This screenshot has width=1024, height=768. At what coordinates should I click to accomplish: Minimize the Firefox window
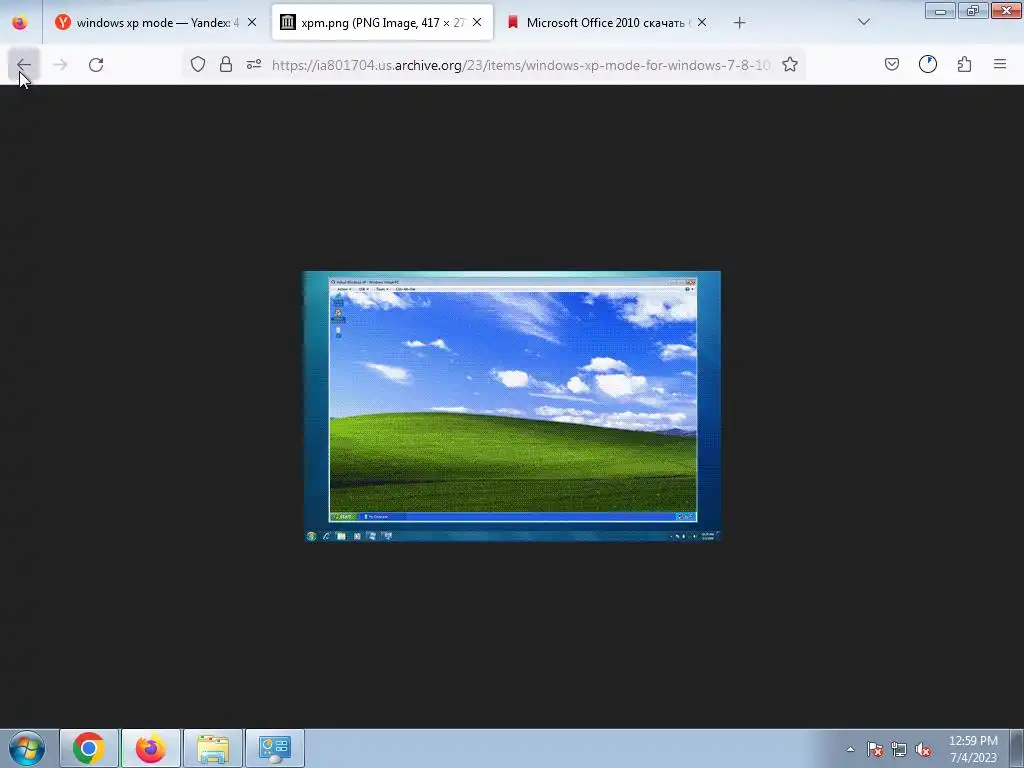click(940, 10)
